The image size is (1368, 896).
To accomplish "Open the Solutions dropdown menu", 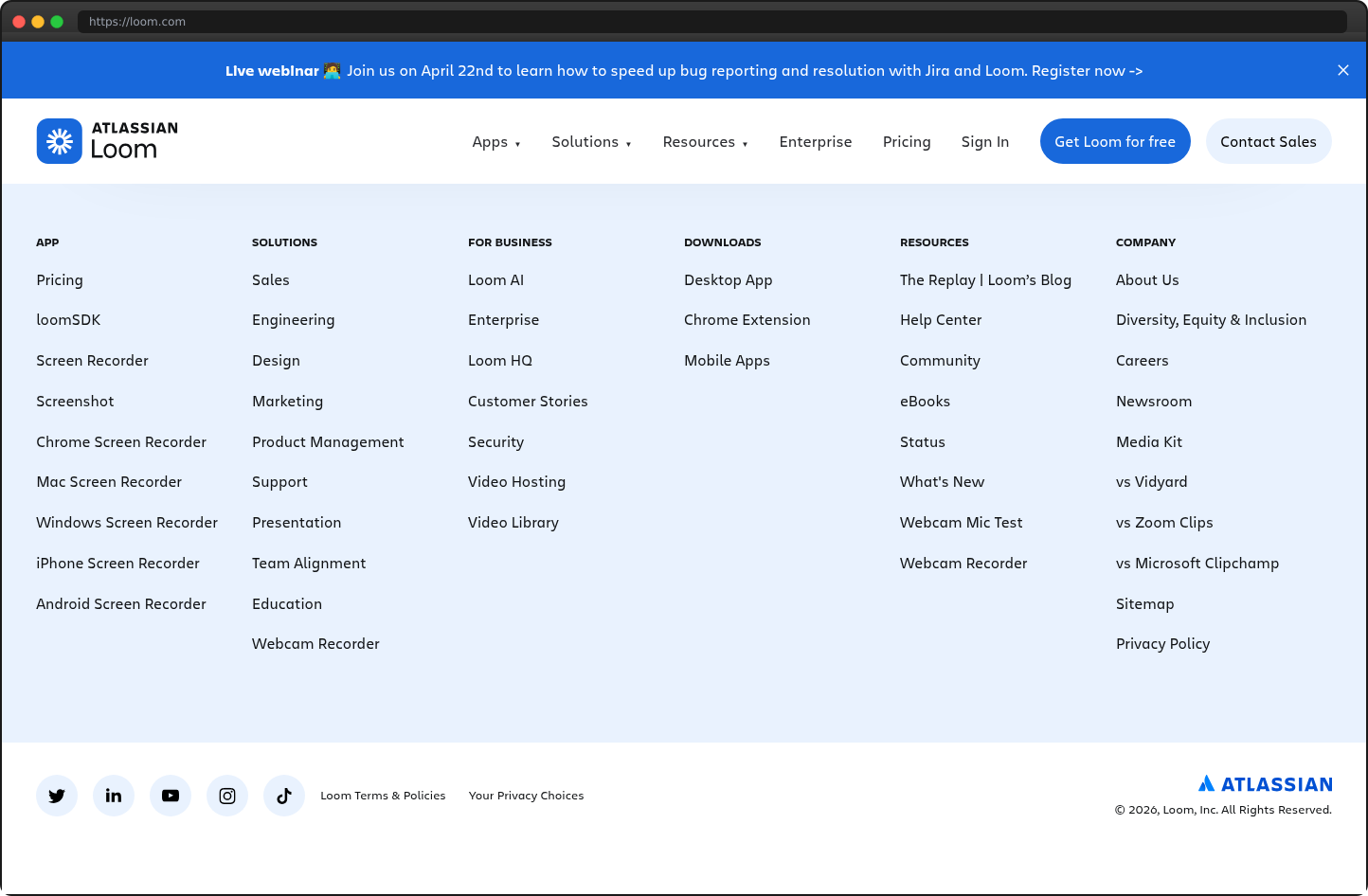I will click(x=591, y=141).
